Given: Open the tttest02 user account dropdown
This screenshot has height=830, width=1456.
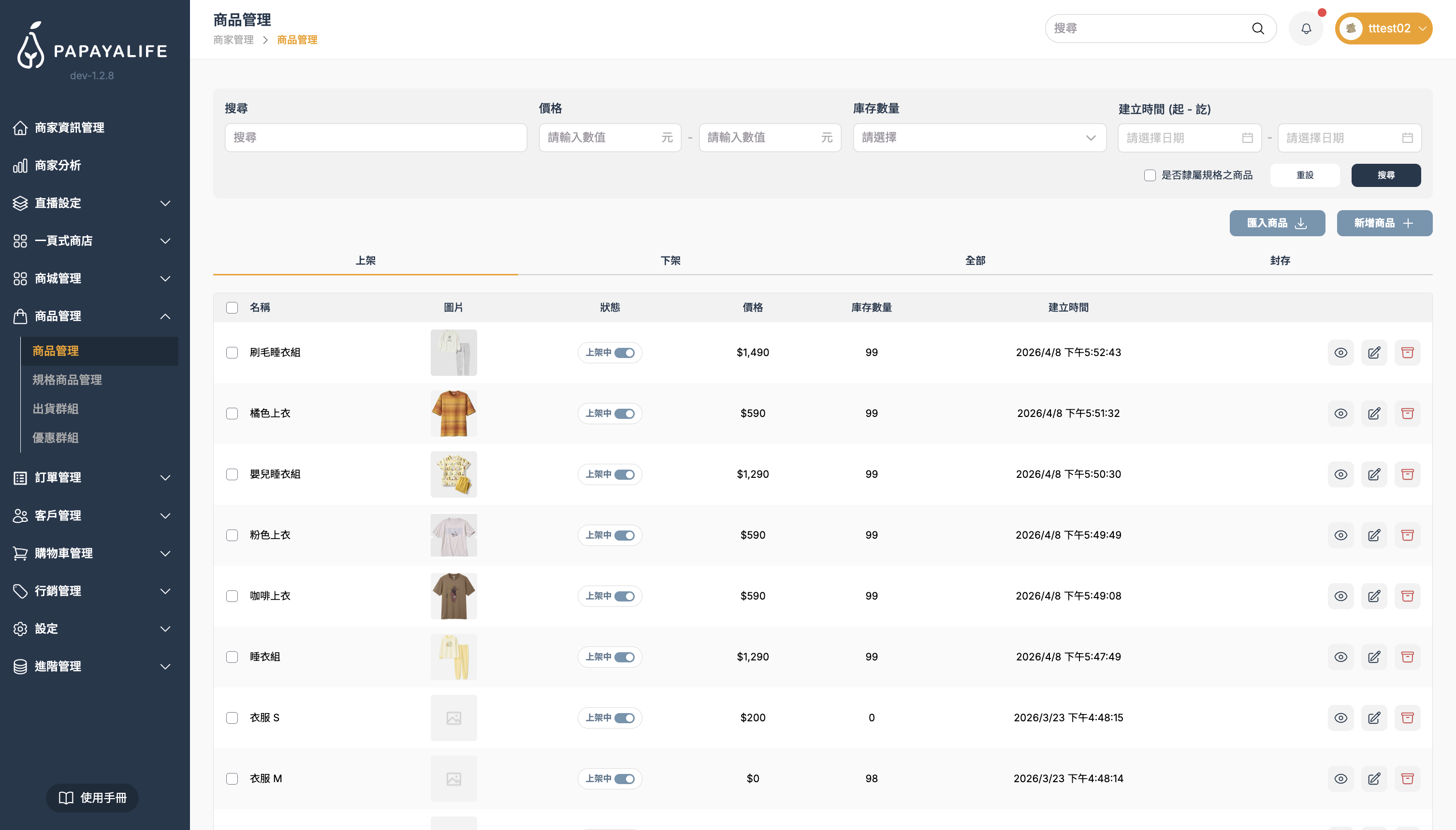Looking at the screenshot, I should point(1383,29).
